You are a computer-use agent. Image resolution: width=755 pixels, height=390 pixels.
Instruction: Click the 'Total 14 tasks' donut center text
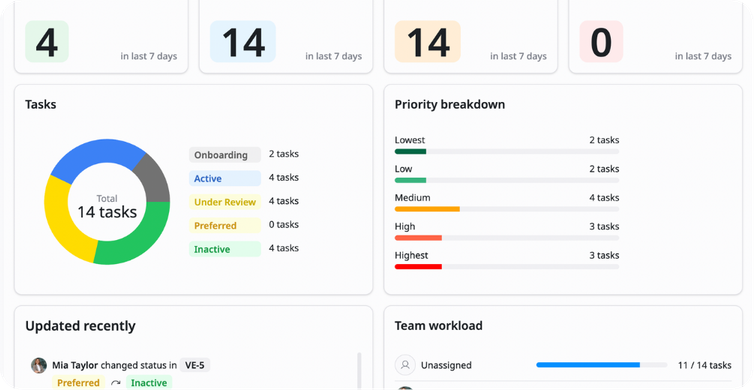[107, 207]
